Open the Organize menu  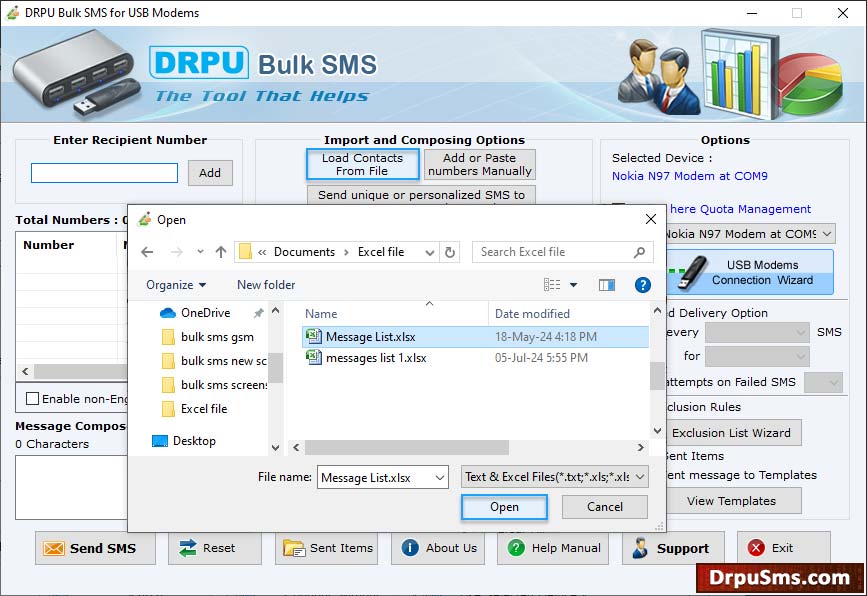[176, 285]
